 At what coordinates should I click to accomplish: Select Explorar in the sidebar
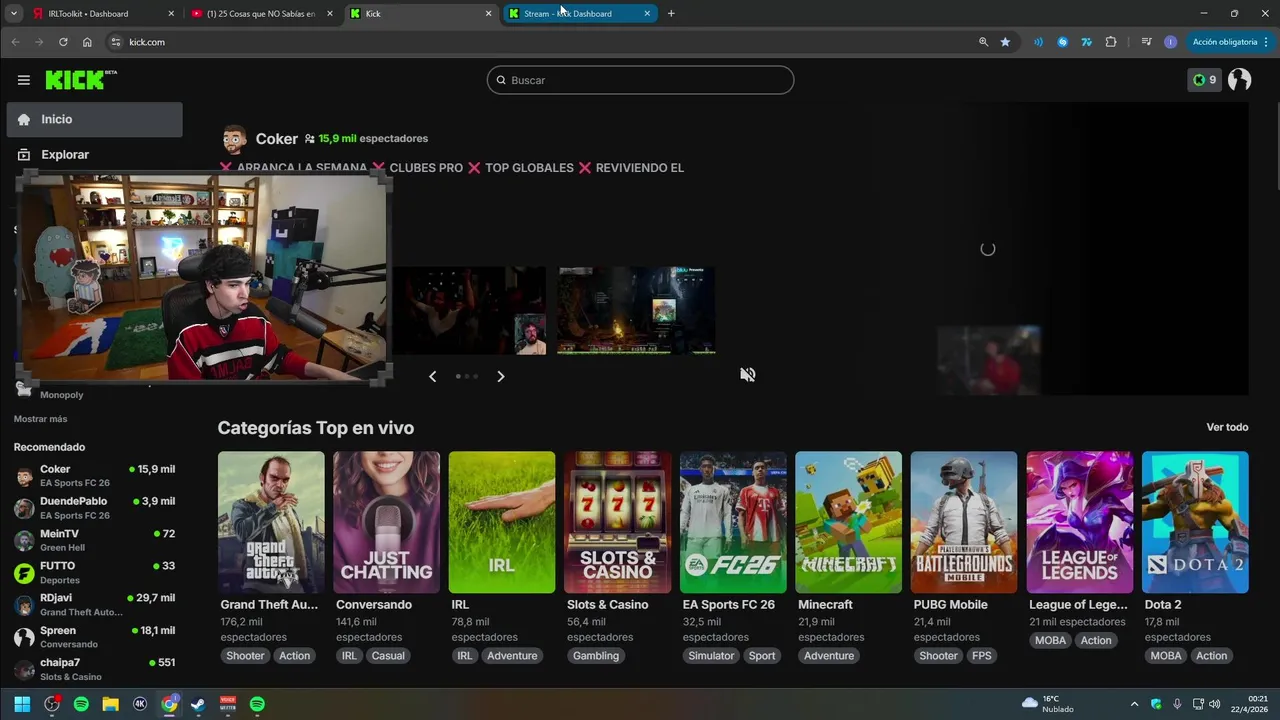pyautogui.click(x=95, y=155)
